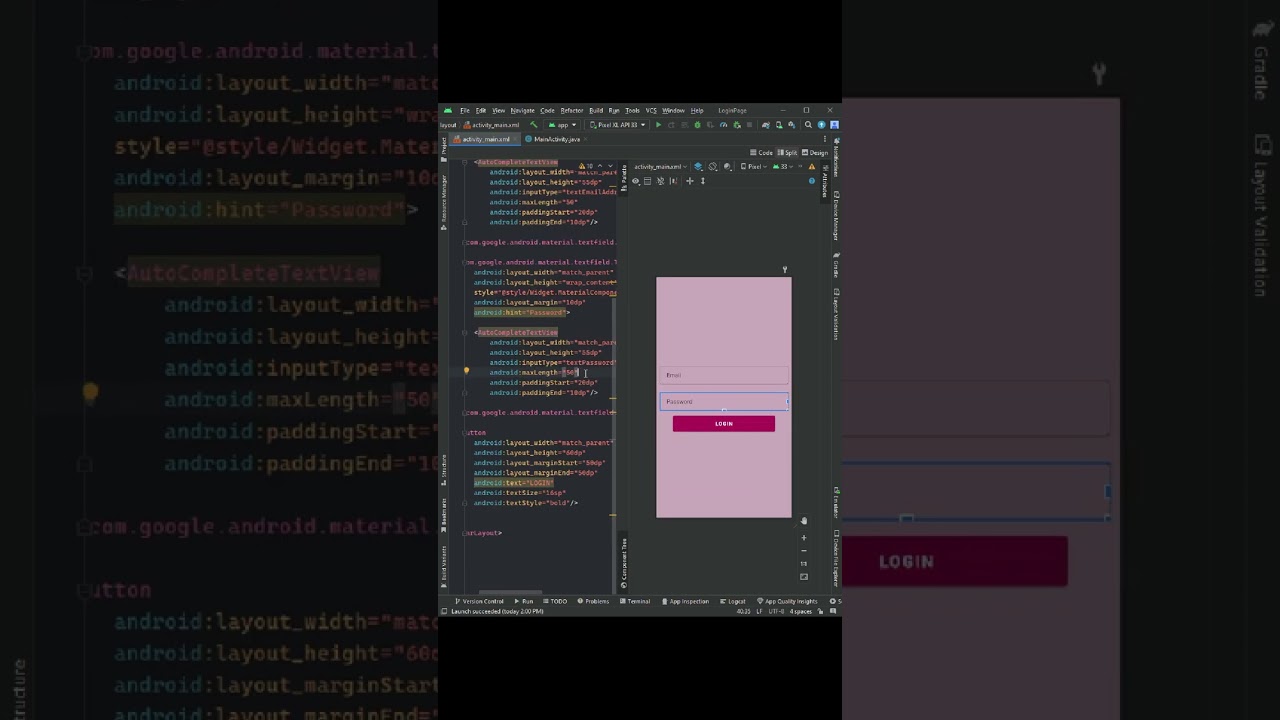Open the Notifications tool window
The image size is (1280, 720).
tap(836, 157)
